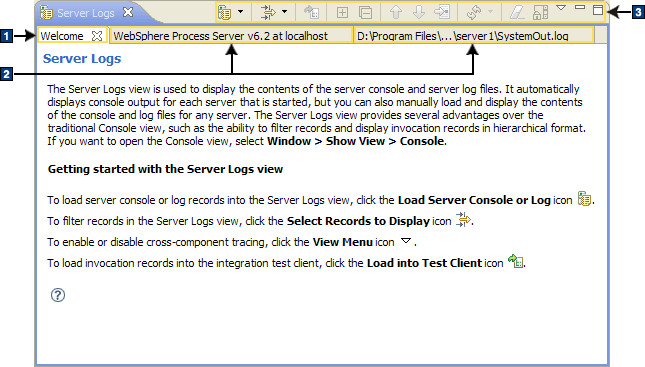This screenshot has height=367, width=645.
Task: Open the dropdown arrow beside Refresh icon
Action: click(x=490, y=12)
